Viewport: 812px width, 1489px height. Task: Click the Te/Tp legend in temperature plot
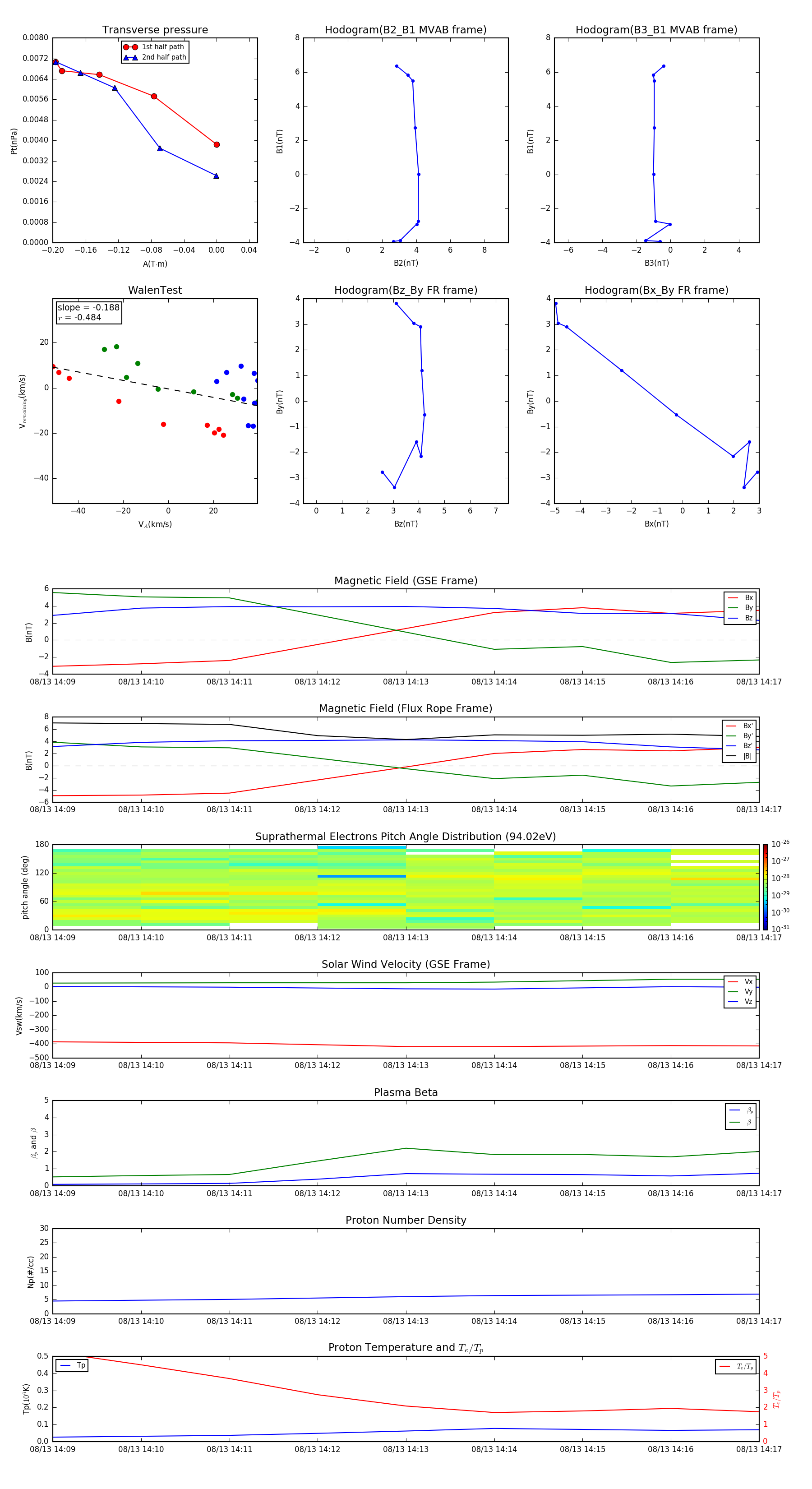[736, 1367]
